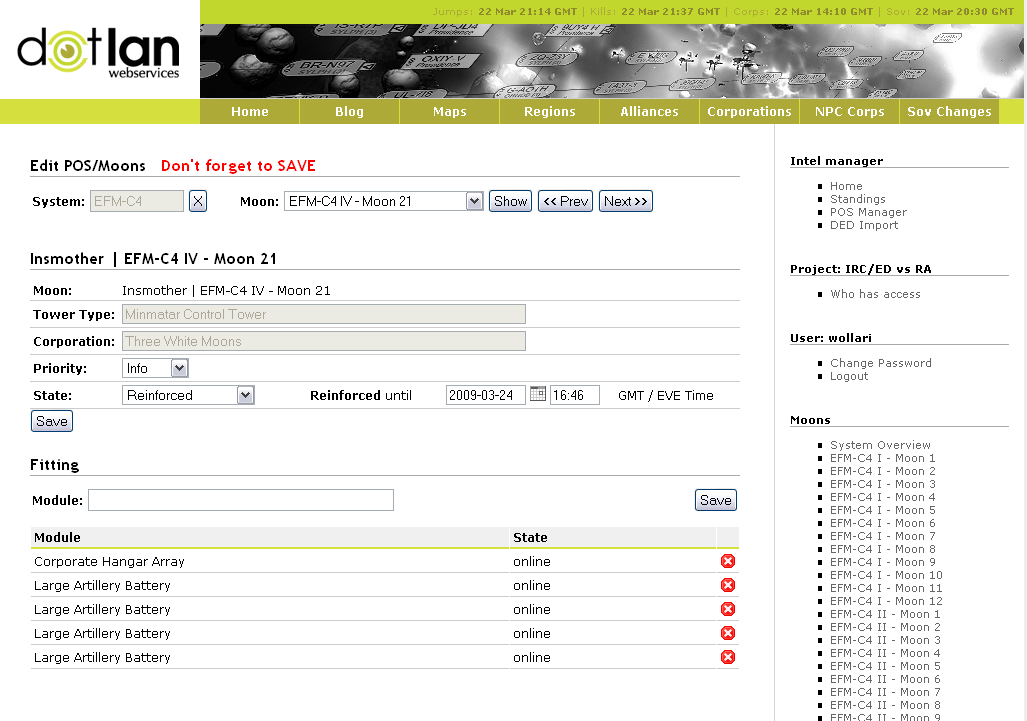Clear the system field with X button
This screenshot has height=721, width=1027.
(198, 201)
